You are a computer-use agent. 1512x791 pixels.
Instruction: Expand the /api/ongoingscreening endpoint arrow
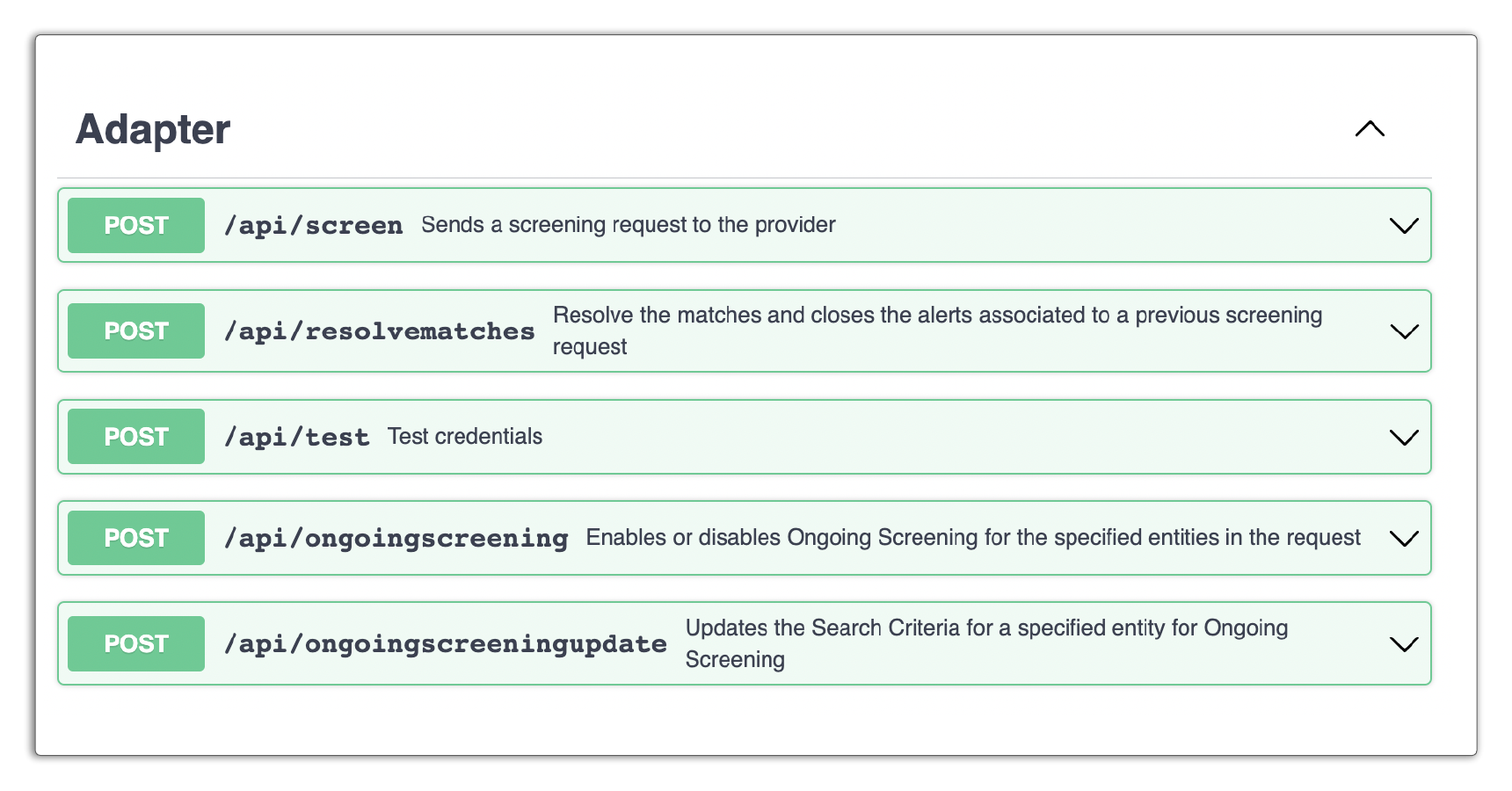(1404, 538)
